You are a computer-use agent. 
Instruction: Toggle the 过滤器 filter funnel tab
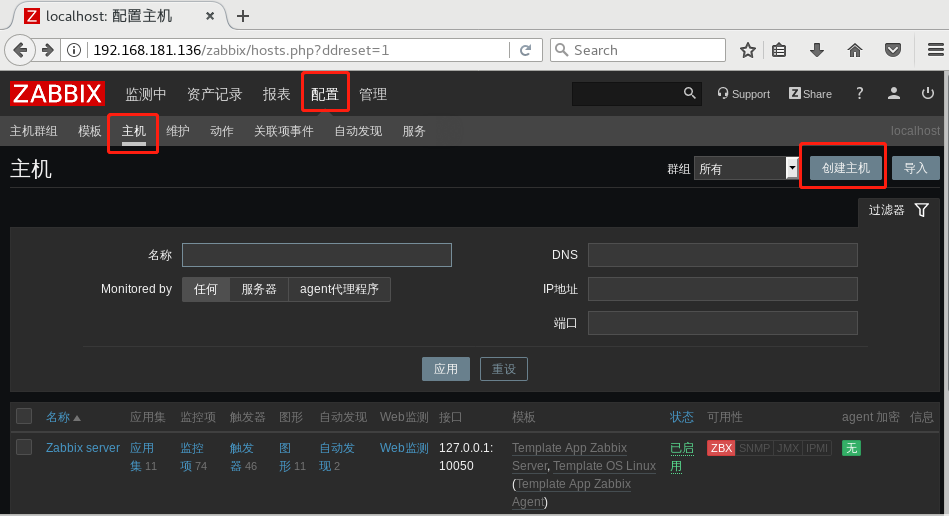(x=899, y=210)
